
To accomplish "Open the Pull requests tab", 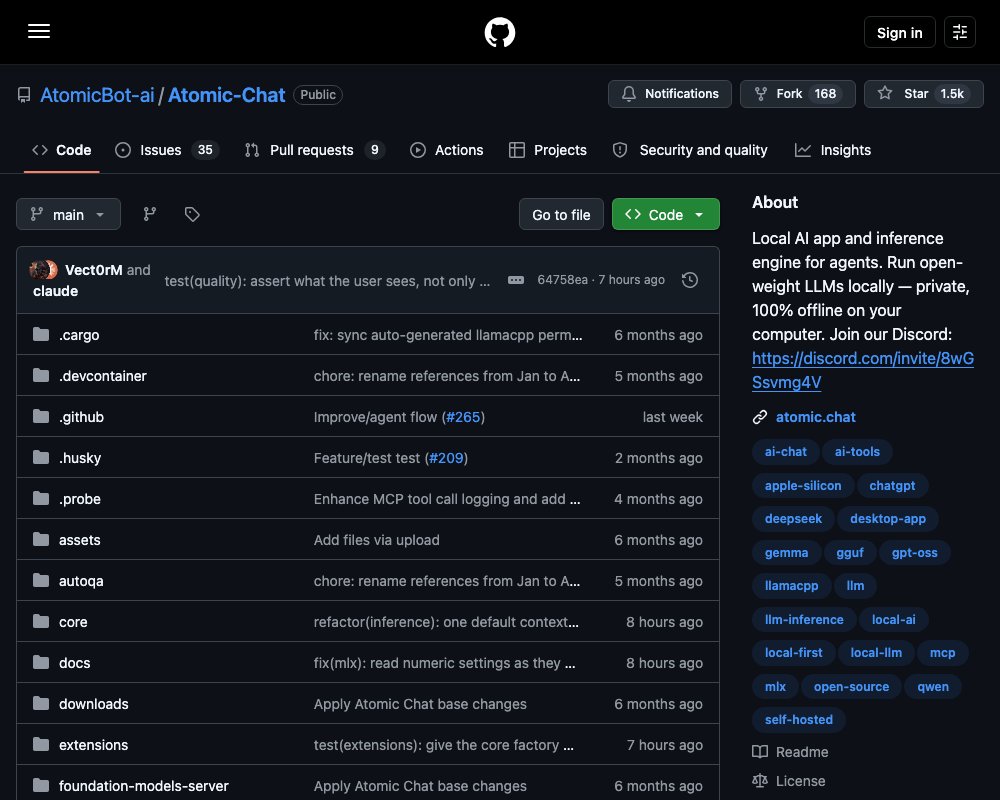I will [314, 150].
